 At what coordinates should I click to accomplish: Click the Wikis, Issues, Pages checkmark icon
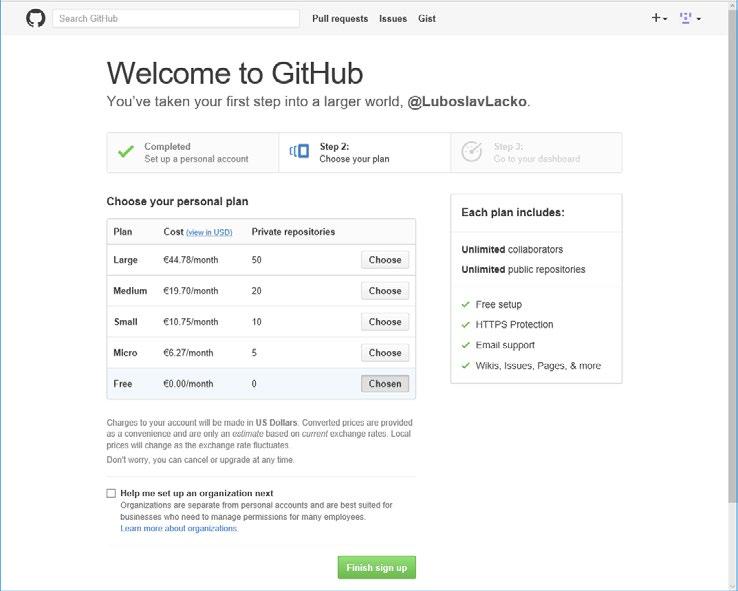tap(465, 366)
